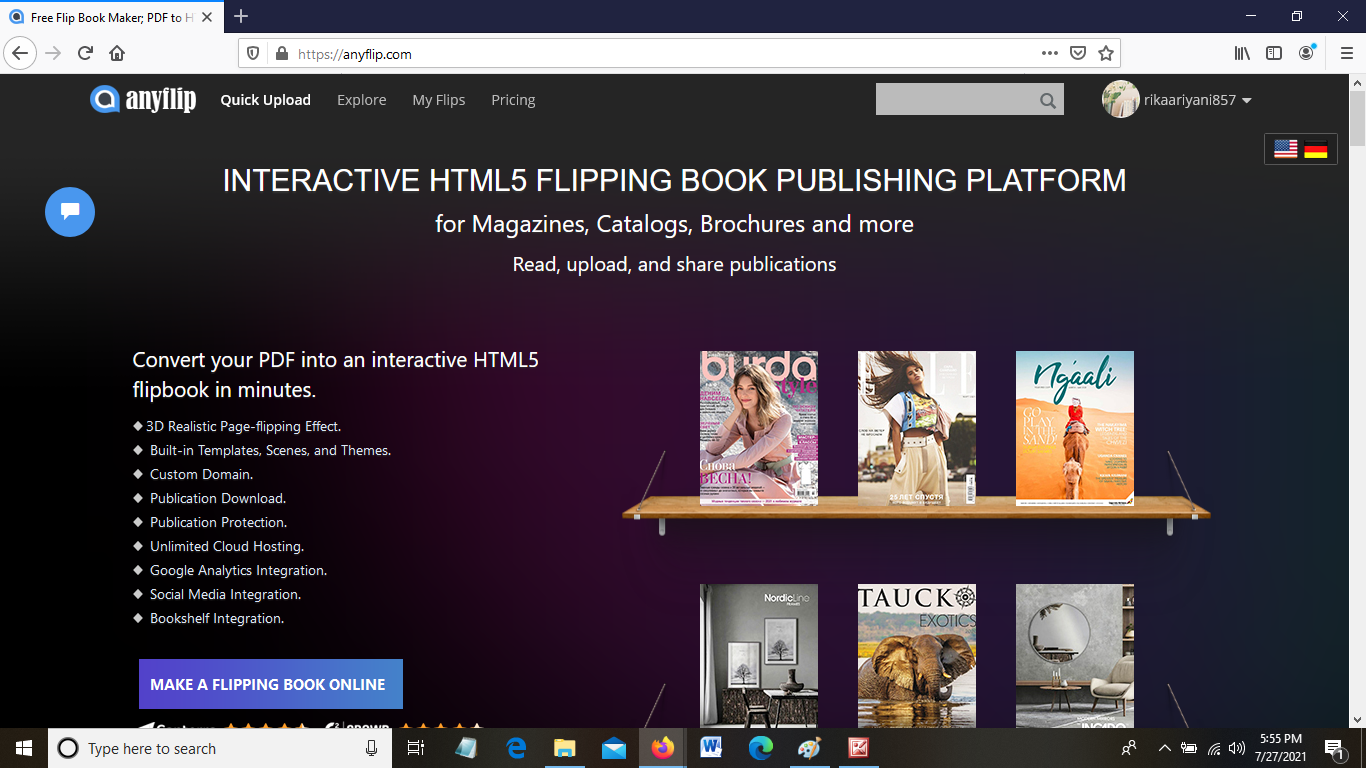Toggle the bookmark star for this page
1366x768 pixels.
click(1106, 53)
